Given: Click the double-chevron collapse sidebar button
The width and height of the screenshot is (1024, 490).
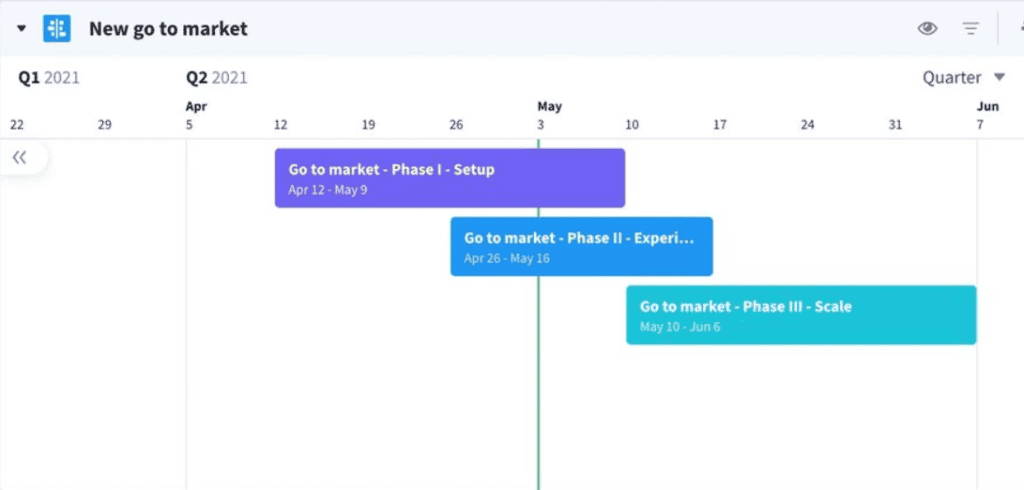Looking at the screenshot, I should point(20,157).
